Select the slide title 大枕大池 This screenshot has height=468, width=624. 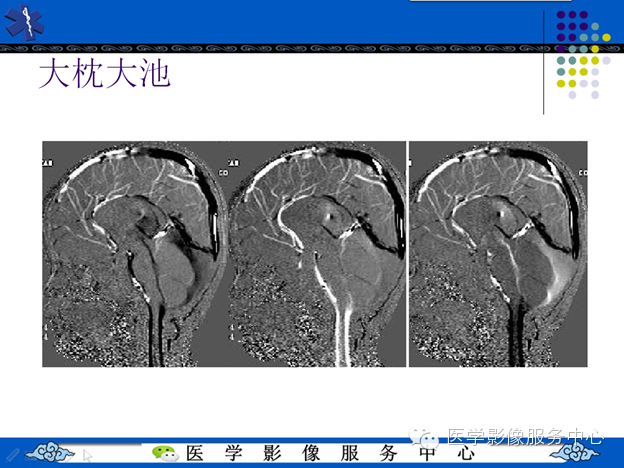tap(105, 73)
